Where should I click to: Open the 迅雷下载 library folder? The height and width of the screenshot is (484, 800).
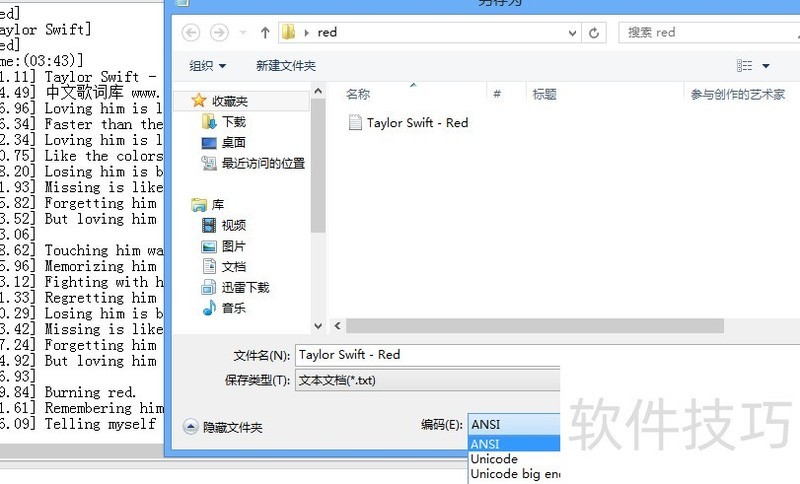(245, 287)
